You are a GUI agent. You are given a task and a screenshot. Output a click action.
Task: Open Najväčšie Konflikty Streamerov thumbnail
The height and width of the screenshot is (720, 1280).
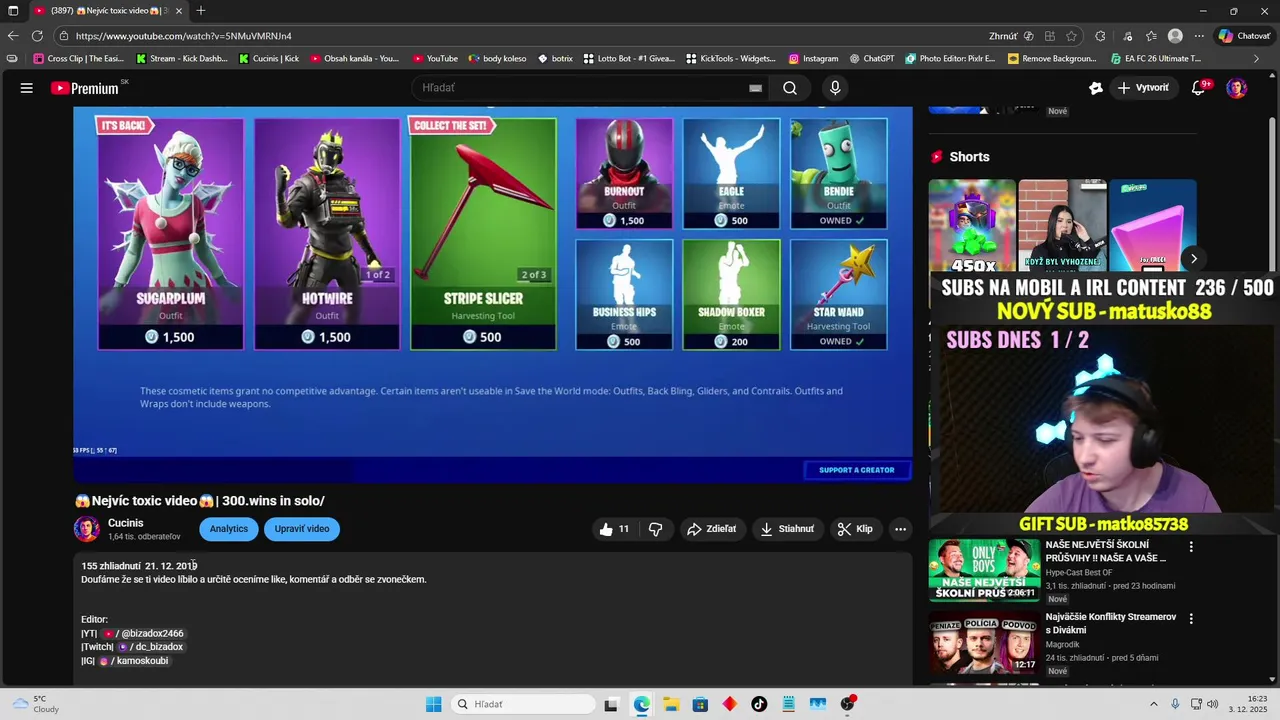[x=984, y=643]
